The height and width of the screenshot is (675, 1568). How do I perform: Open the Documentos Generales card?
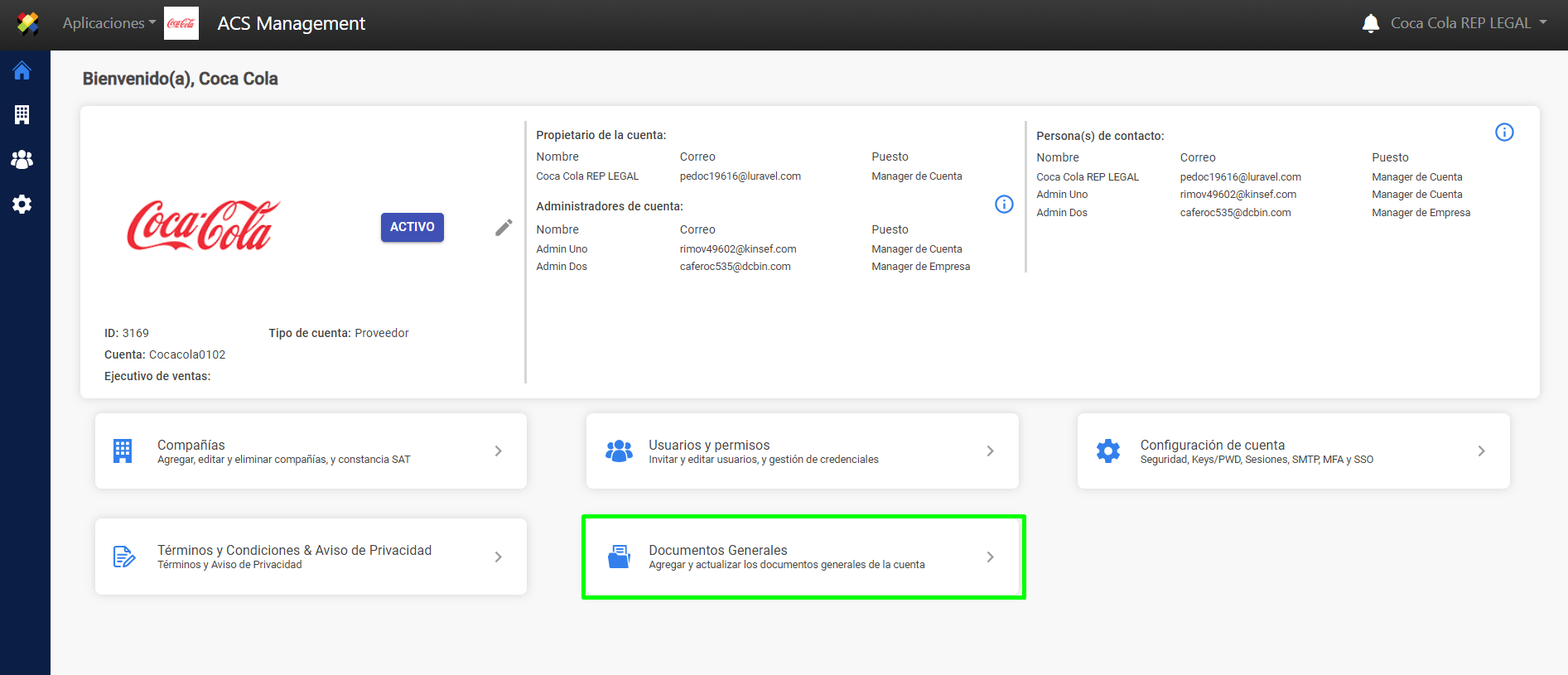click(x=802, y=557)
